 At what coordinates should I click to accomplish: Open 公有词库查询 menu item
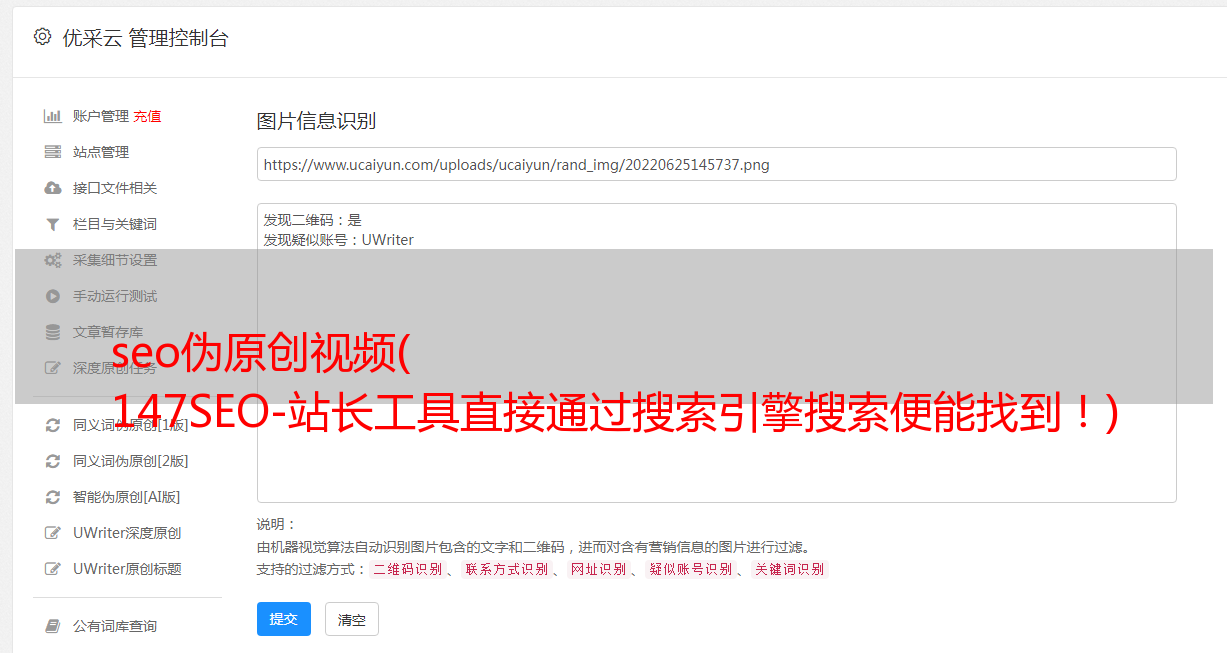(x=115, y=626)
